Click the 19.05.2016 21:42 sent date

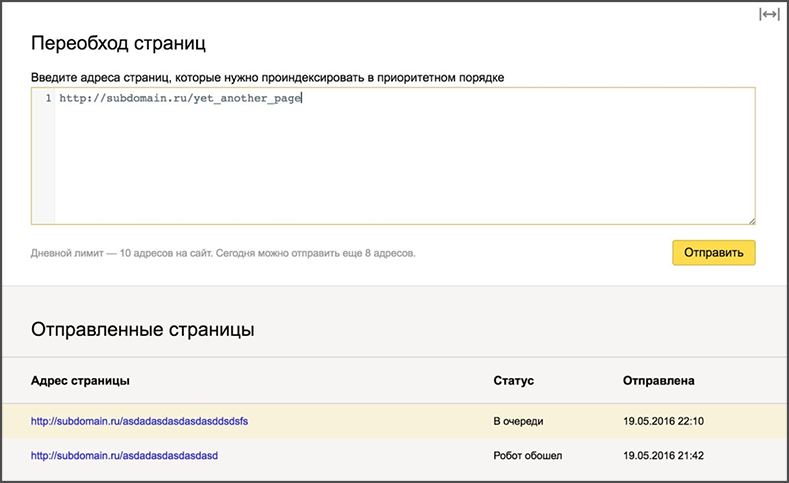click(663, 455)
